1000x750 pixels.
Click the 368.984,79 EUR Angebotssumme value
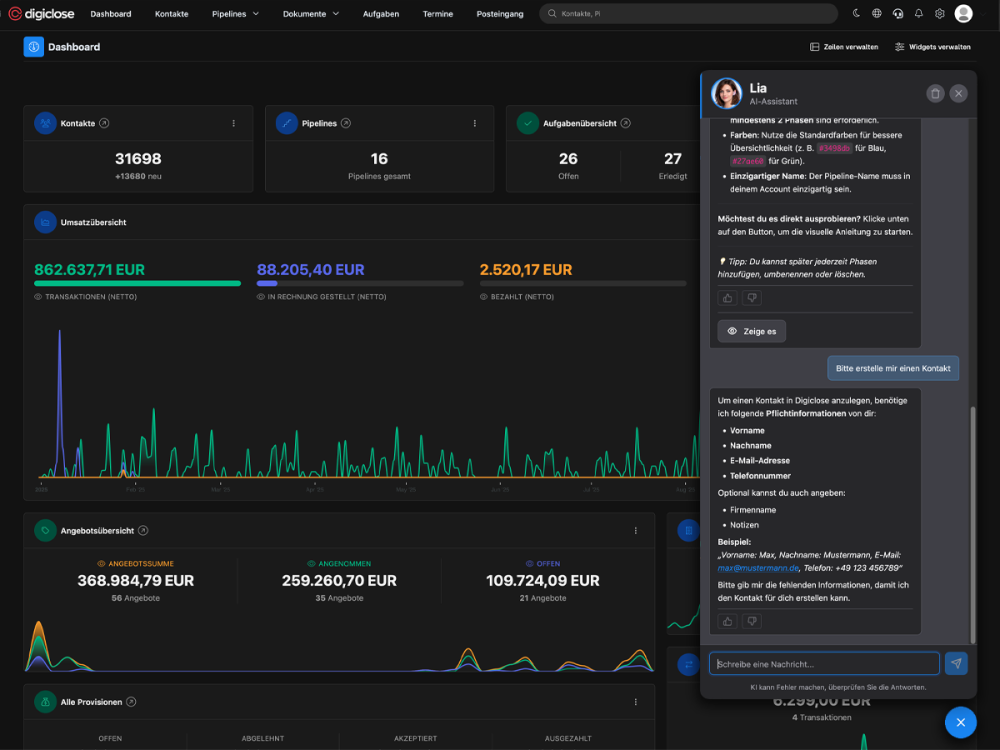[135, 580]
